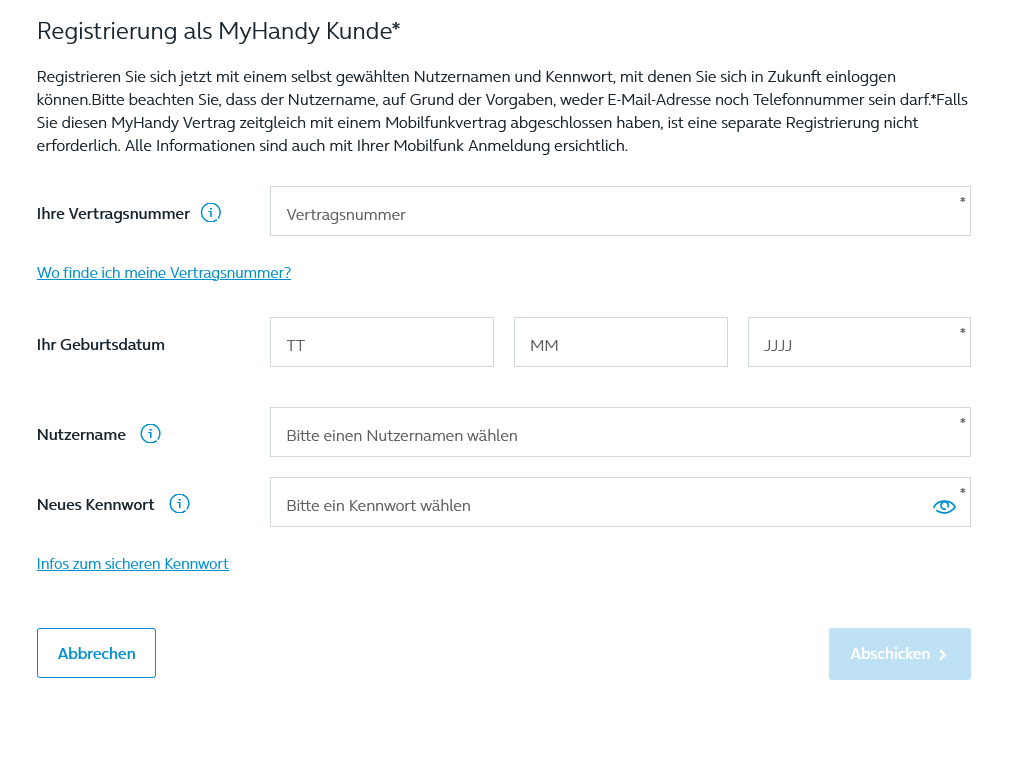The height and width of the screenshot is (776, 1016).
Task: Click heading 'Registrierung als MyHandy Kunde*'
Action: tap(218, 31)
